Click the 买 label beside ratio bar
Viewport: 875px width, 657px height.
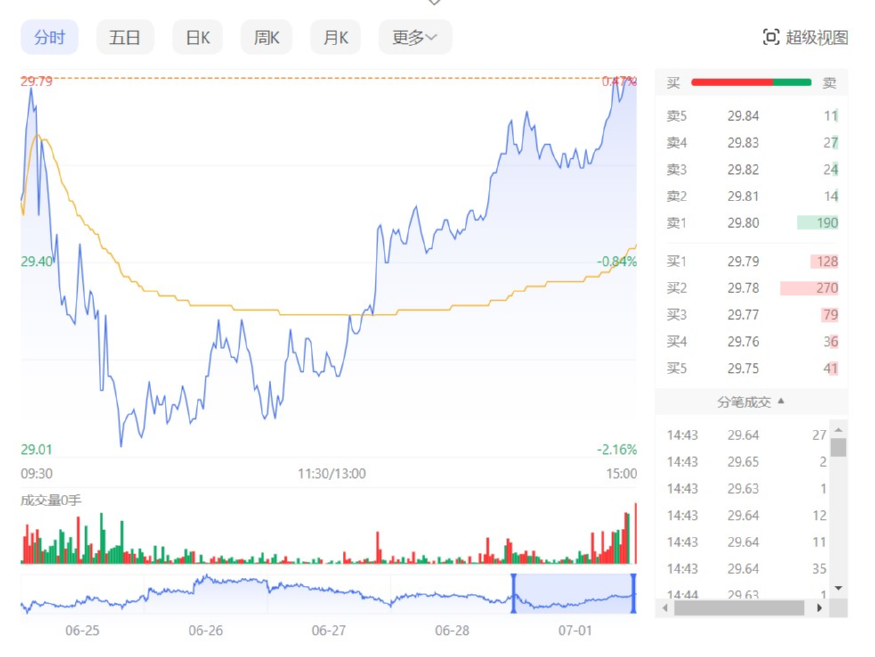[674, 83]
